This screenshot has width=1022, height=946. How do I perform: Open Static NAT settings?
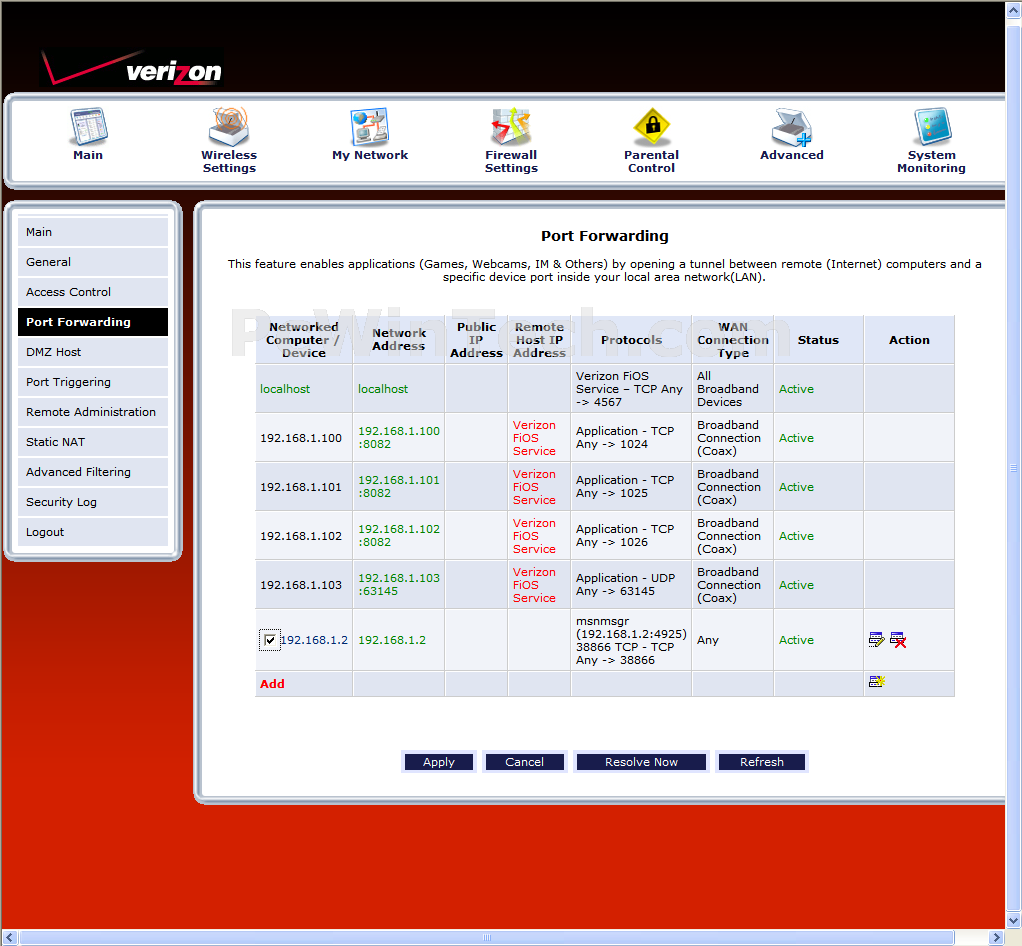[93, 442]
